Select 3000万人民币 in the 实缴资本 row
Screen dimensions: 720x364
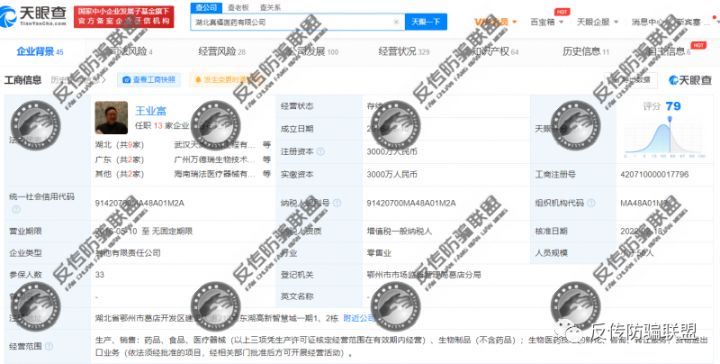click(x=392, y=174)
